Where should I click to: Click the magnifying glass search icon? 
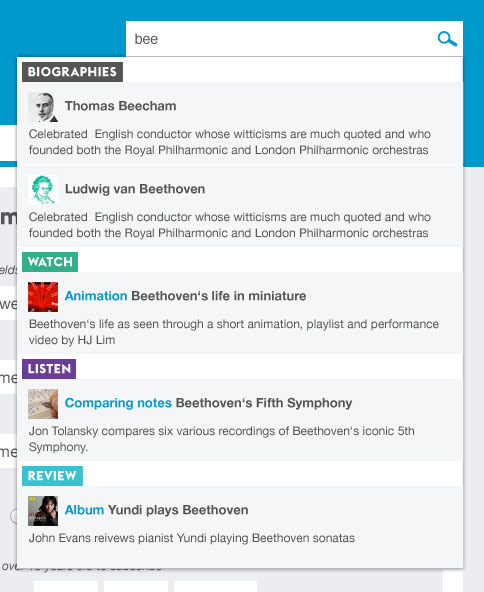[x=447, y=39]
